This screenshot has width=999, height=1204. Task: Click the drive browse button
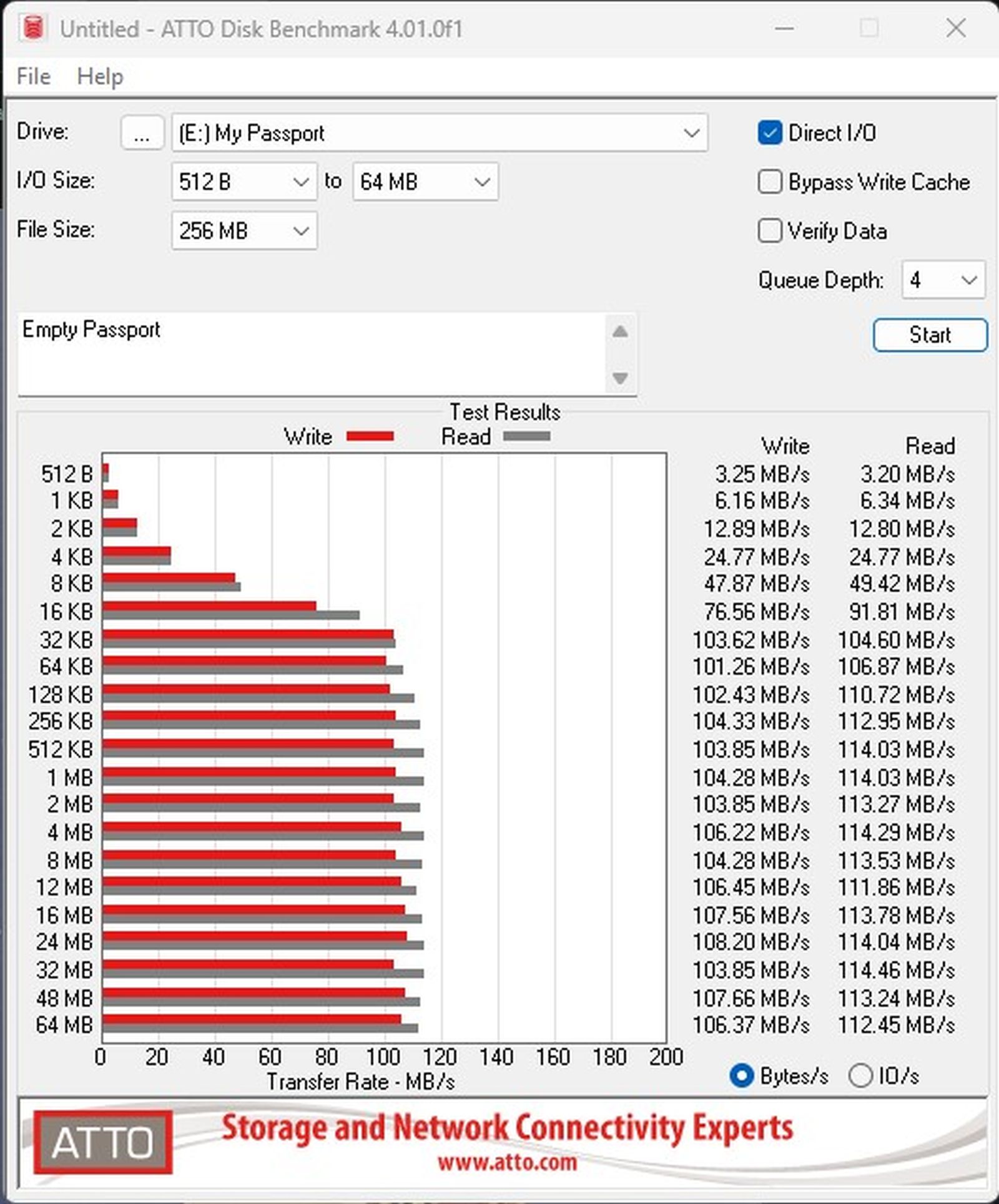pyautogui.click(x=142, y=132)
